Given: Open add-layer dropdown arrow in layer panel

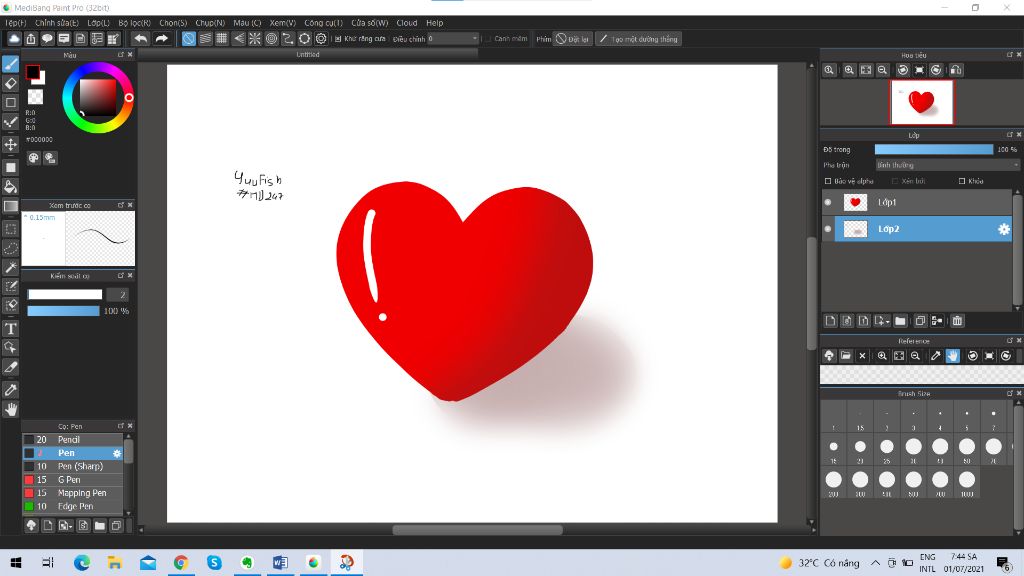Looking at the screenshot, I should [x=882, y=321].
